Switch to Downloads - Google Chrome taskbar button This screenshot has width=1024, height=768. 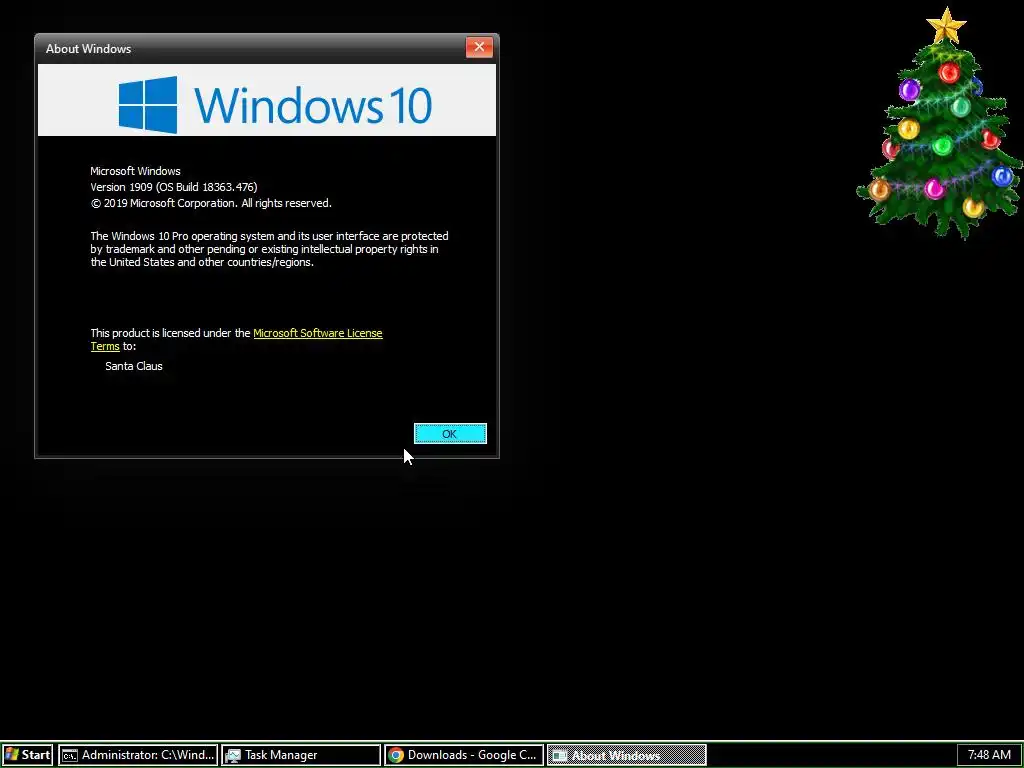[x=464, y=755]
